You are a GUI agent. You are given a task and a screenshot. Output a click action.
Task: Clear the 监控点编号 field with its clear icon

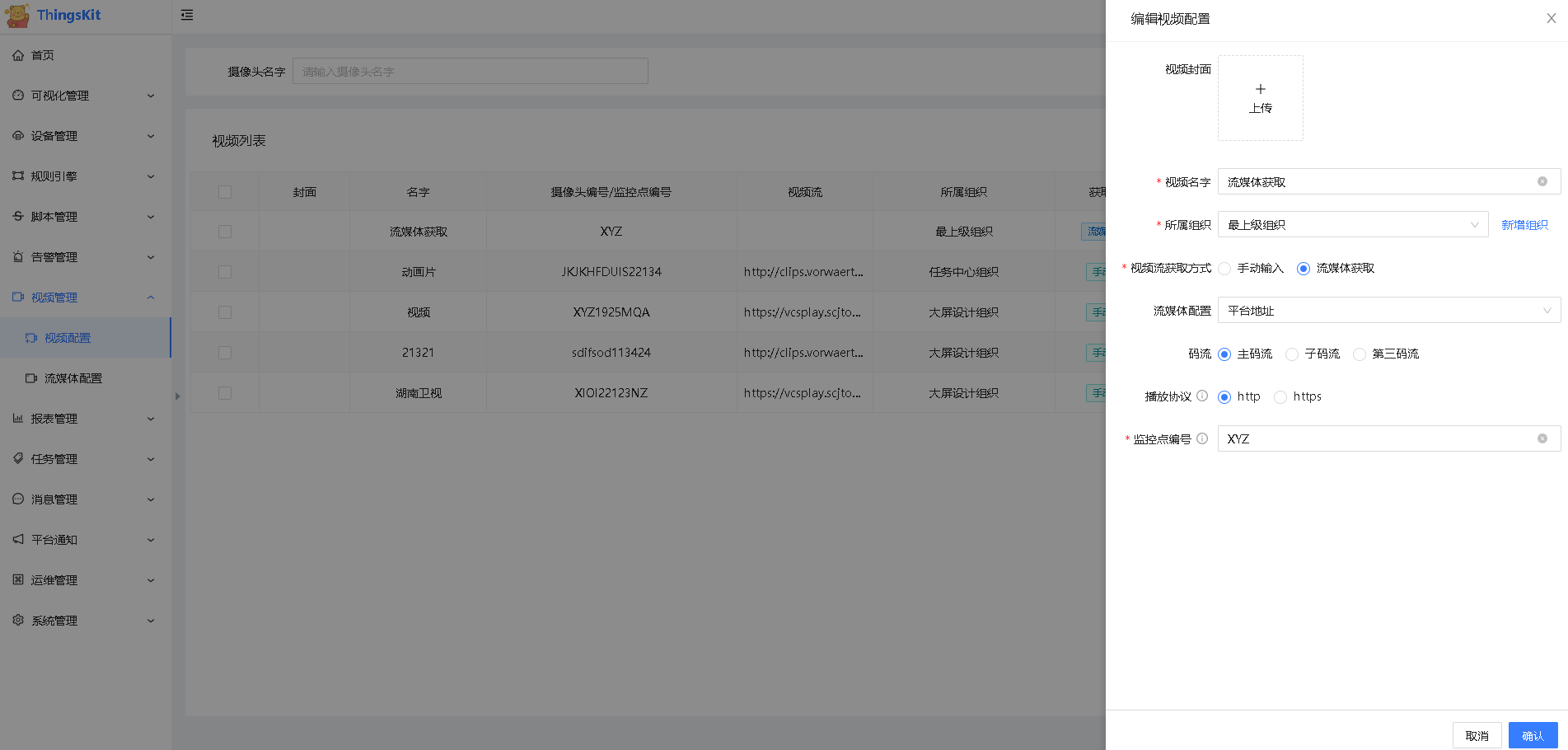pos(1542,439)
